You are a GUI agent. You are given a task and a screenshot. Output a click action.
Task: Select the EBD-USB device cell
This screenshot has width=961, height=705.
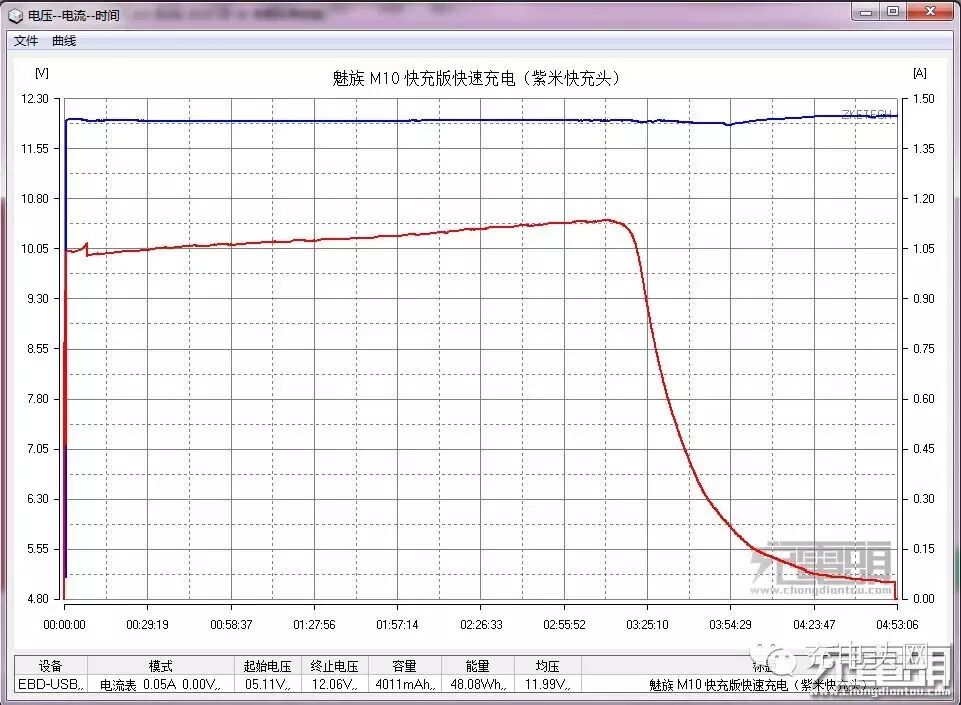click(51, 684)
